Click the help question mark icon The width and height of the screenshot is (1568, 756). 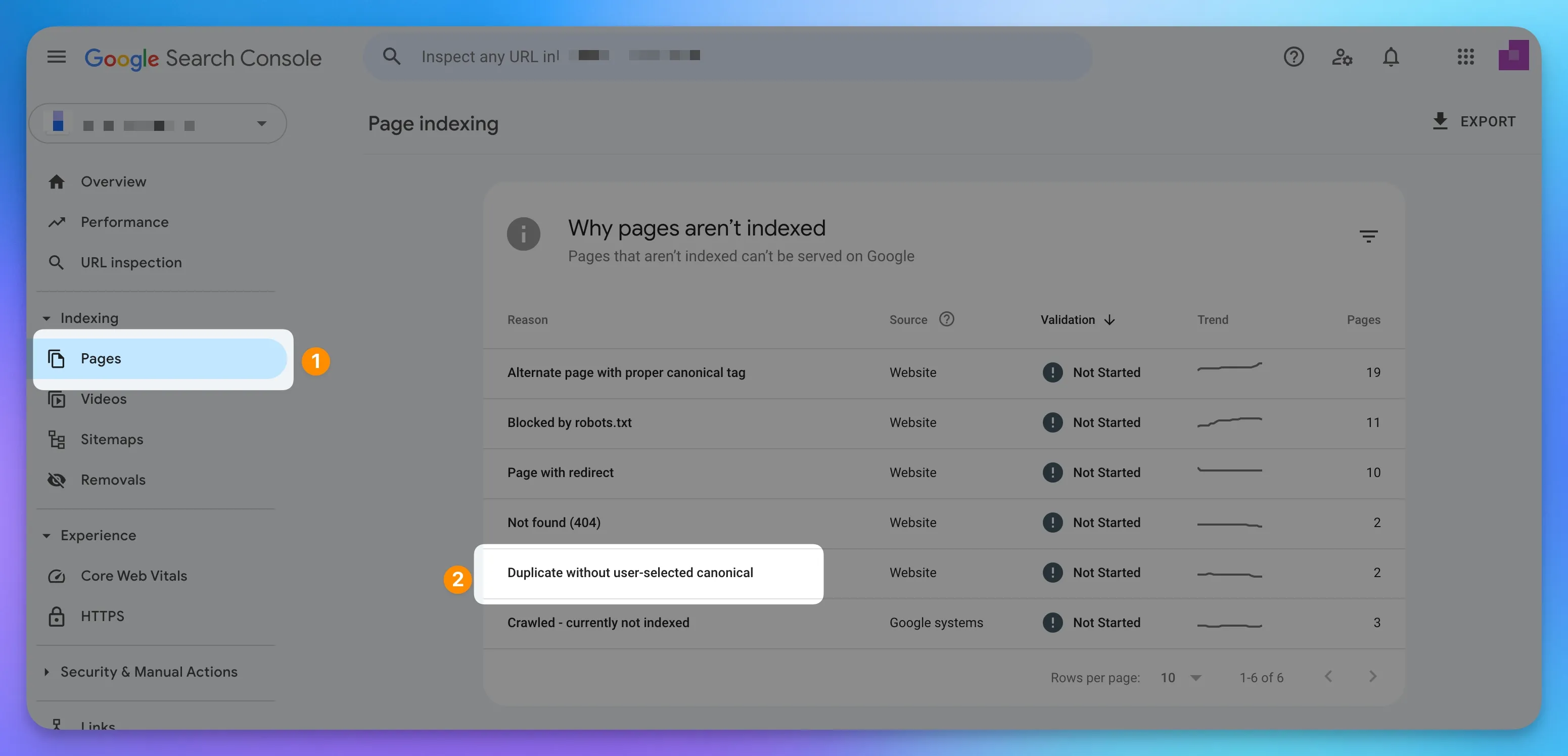click(1294, 57)
